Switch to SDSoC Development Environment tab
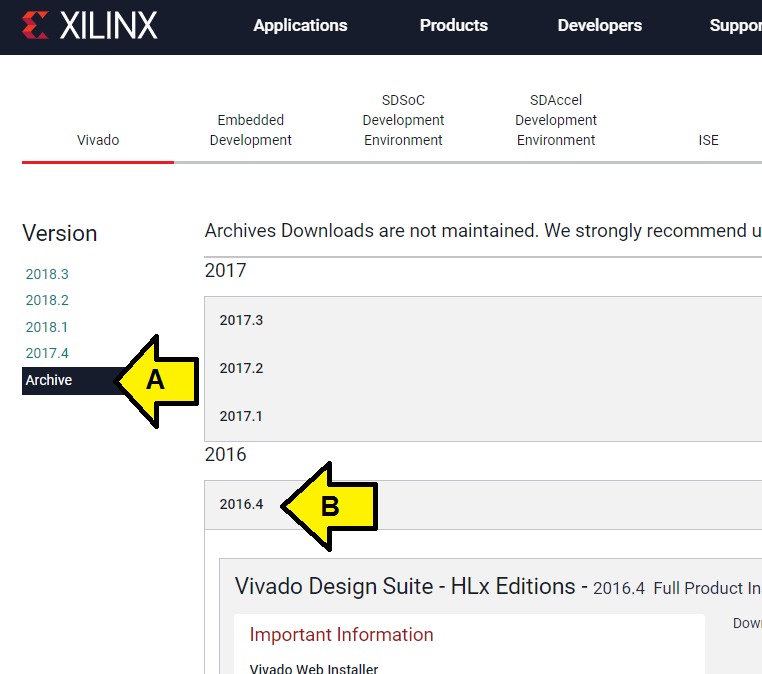762x674 pixels. [403, 120]
